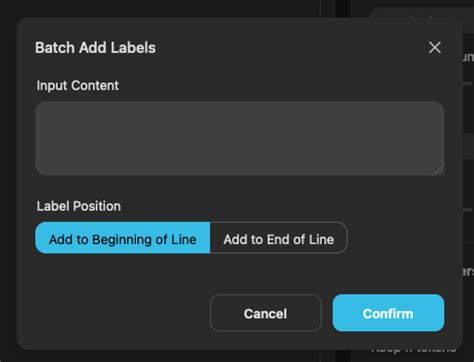474x362 pixels.
Task: Switch label position to end of line
Action: pos(279,238)
